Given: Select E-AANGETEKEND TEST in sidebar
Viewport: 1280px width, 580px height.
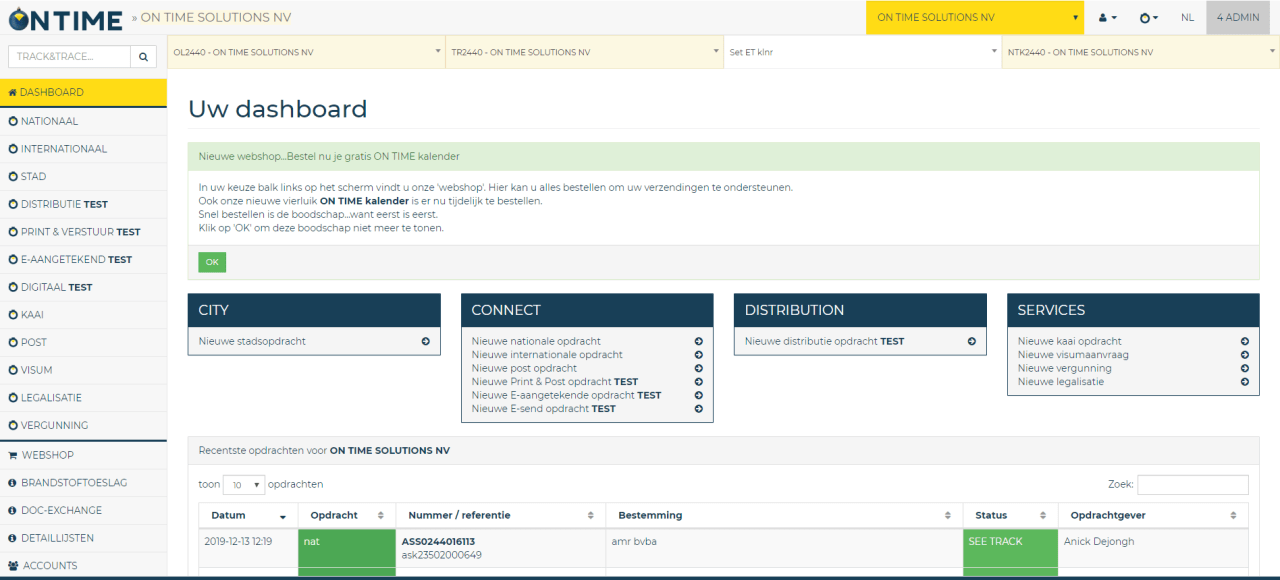Looking at the screenshot, I should click(x=83, y=260).
